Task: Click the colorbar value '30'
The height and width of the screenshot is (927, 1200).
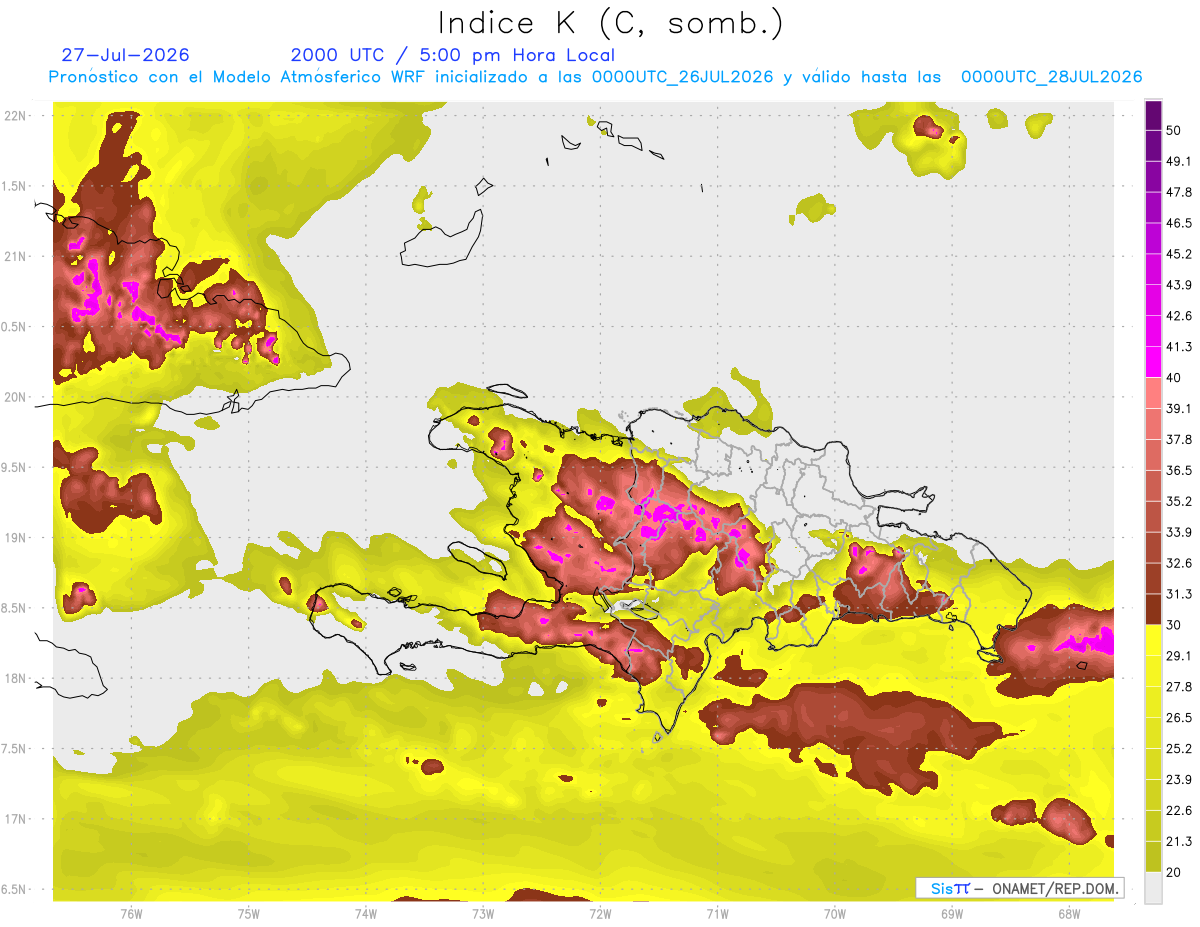Action: coord(1174,625)
